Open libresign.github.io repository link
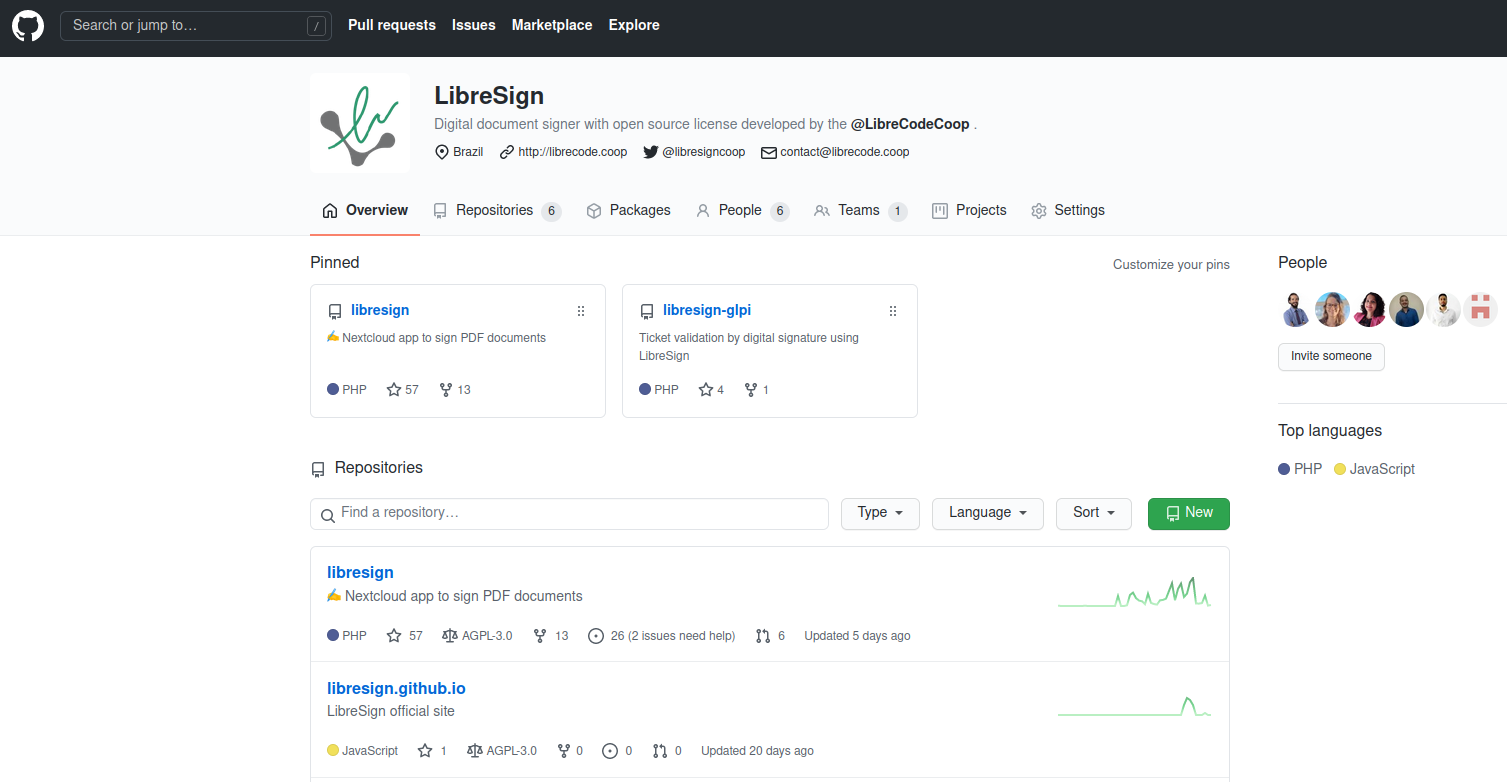This screenshot has width=1507, height=782. click(396, 688)
